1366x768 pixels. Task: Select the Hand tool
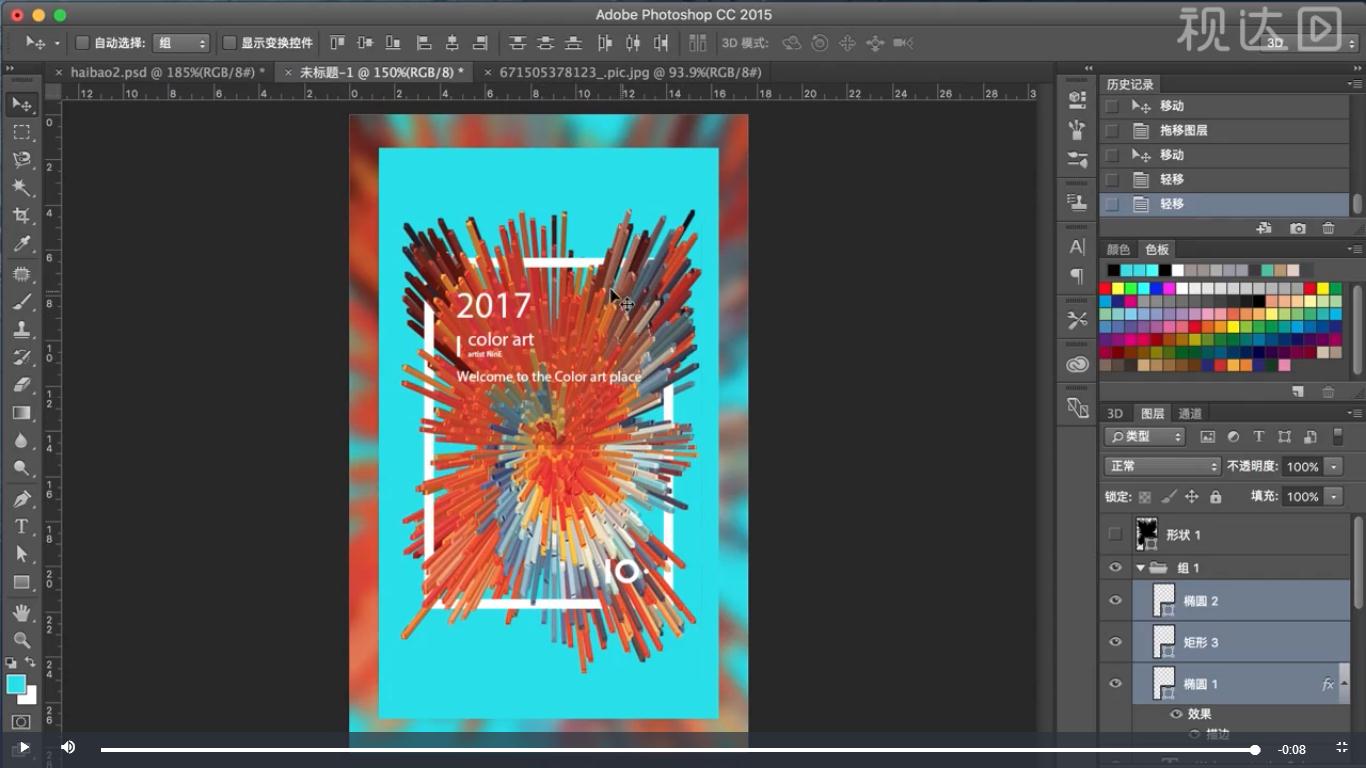click(21, 612)
